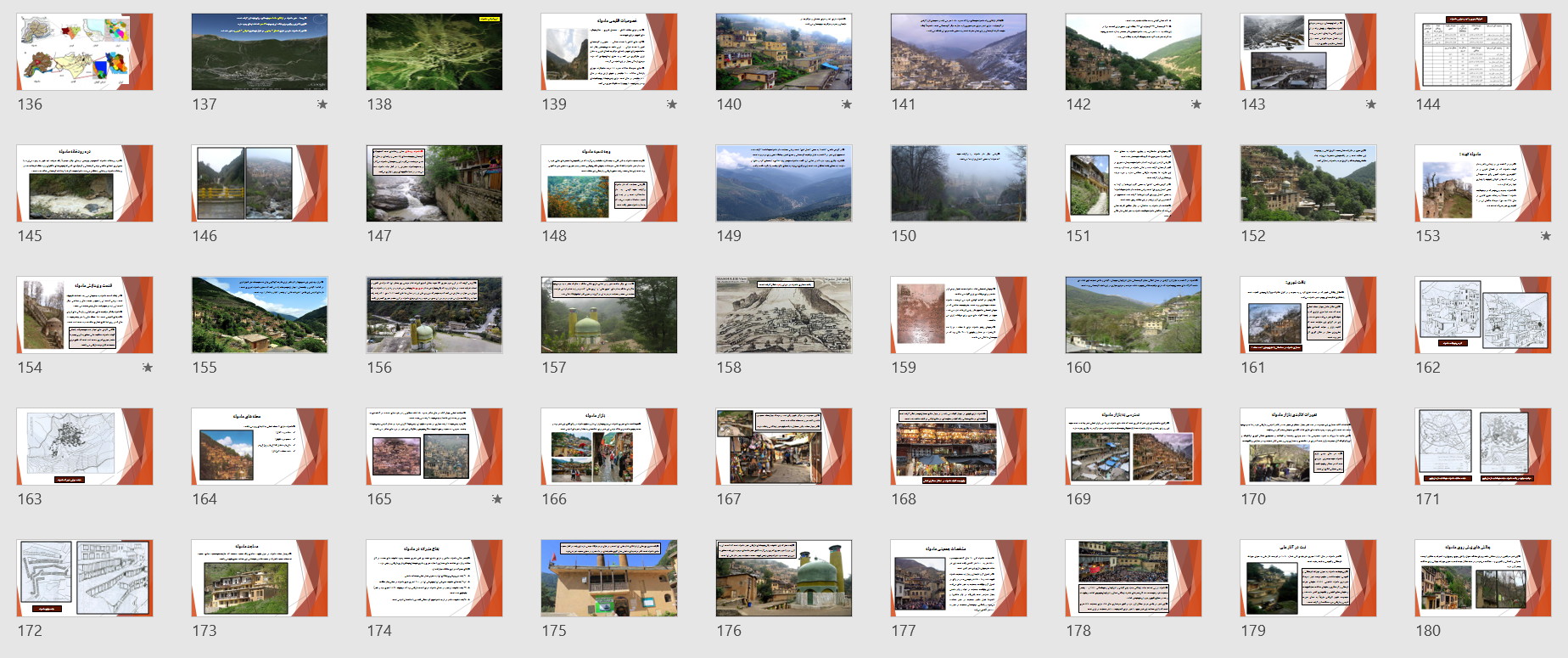Click slide number label 180
1568x658 pixels.
tap(1428, 631)
